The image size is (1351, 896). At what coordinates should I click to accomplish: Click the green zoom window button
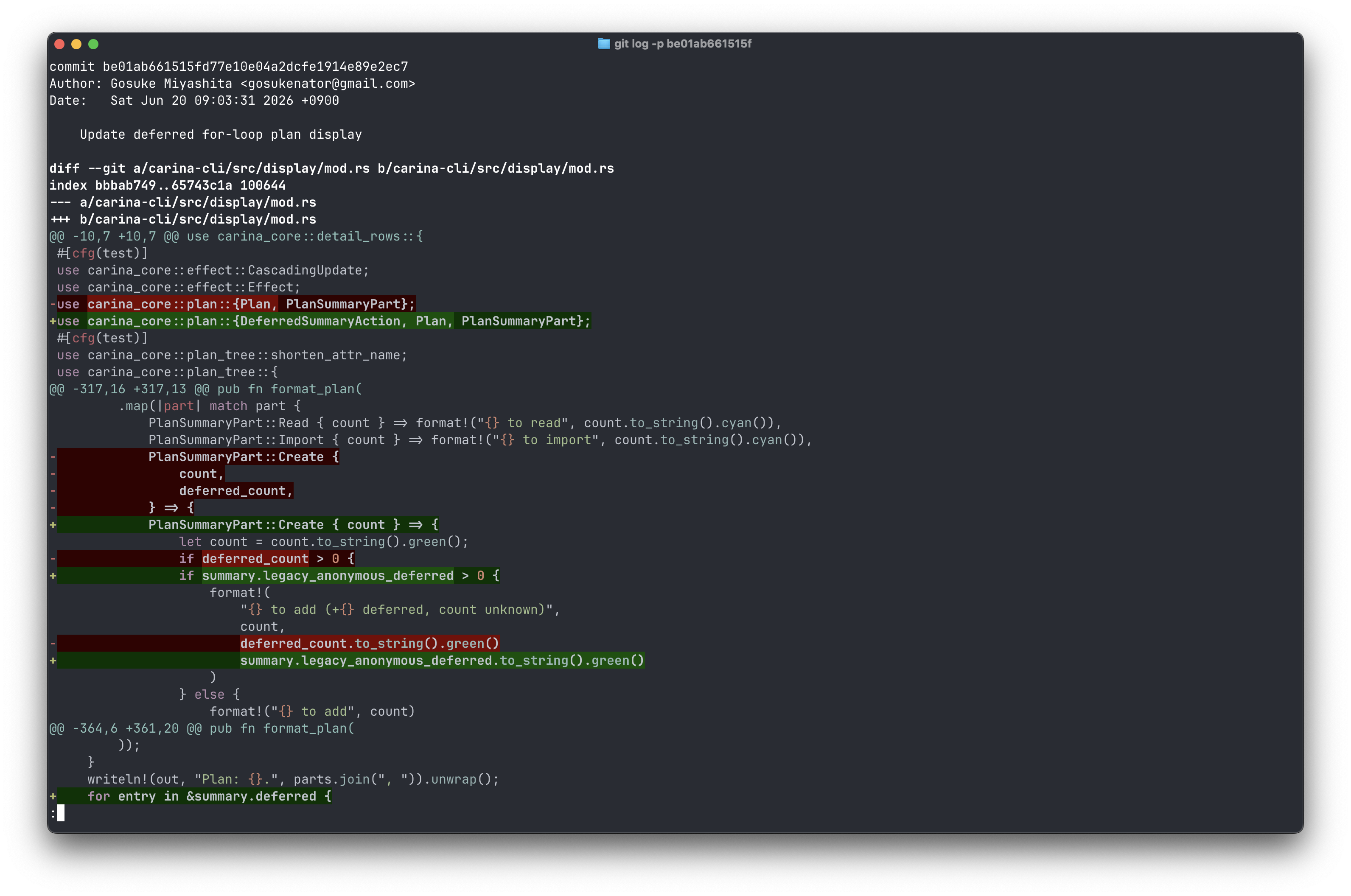(94, 44)
